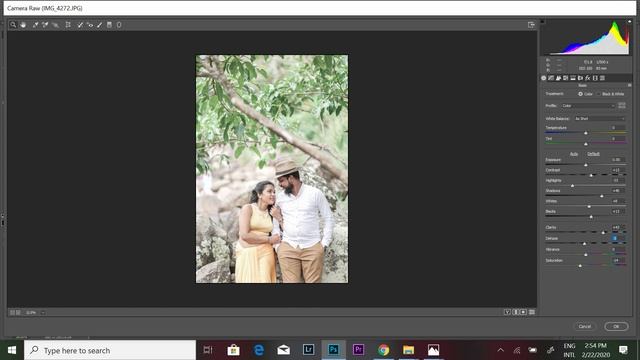Activate the Transform tool
This screenshot has width=640, height=360.
click(68, 25)
